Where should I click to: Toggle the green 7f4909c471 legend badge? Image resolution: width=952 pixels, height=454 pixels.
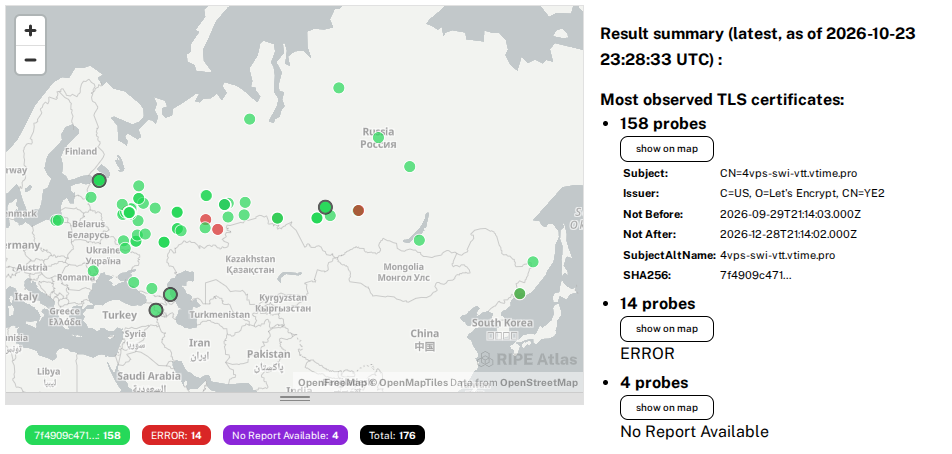tap(77, 435)
